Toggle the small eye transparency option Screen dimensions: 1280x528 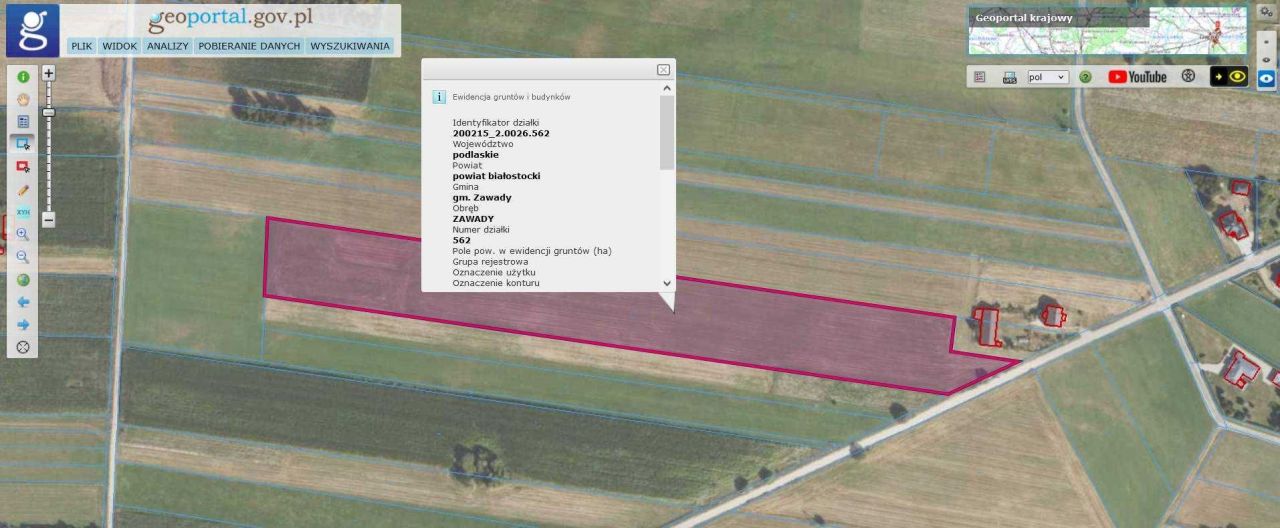point(1267,59)
